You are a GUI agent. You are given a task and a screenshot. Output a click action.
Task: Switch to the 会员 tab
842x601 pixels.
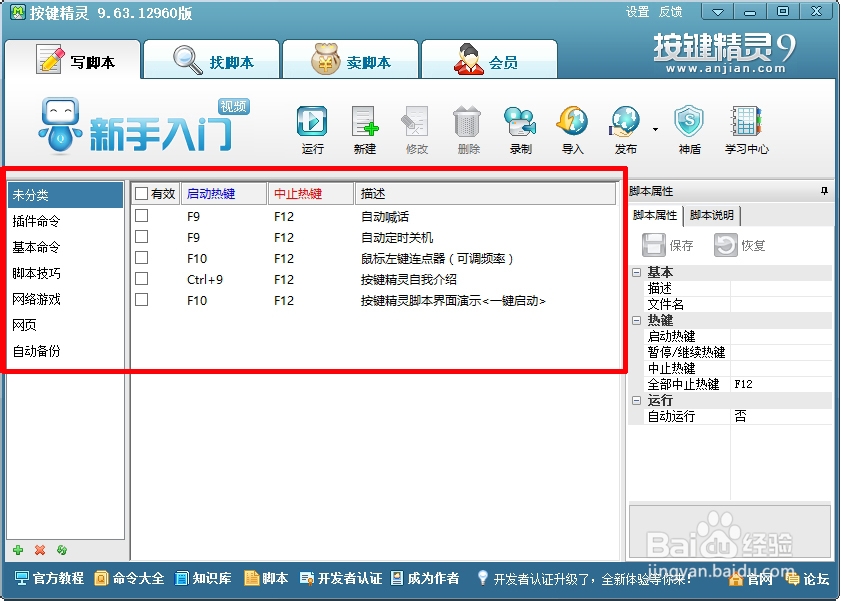489,60
